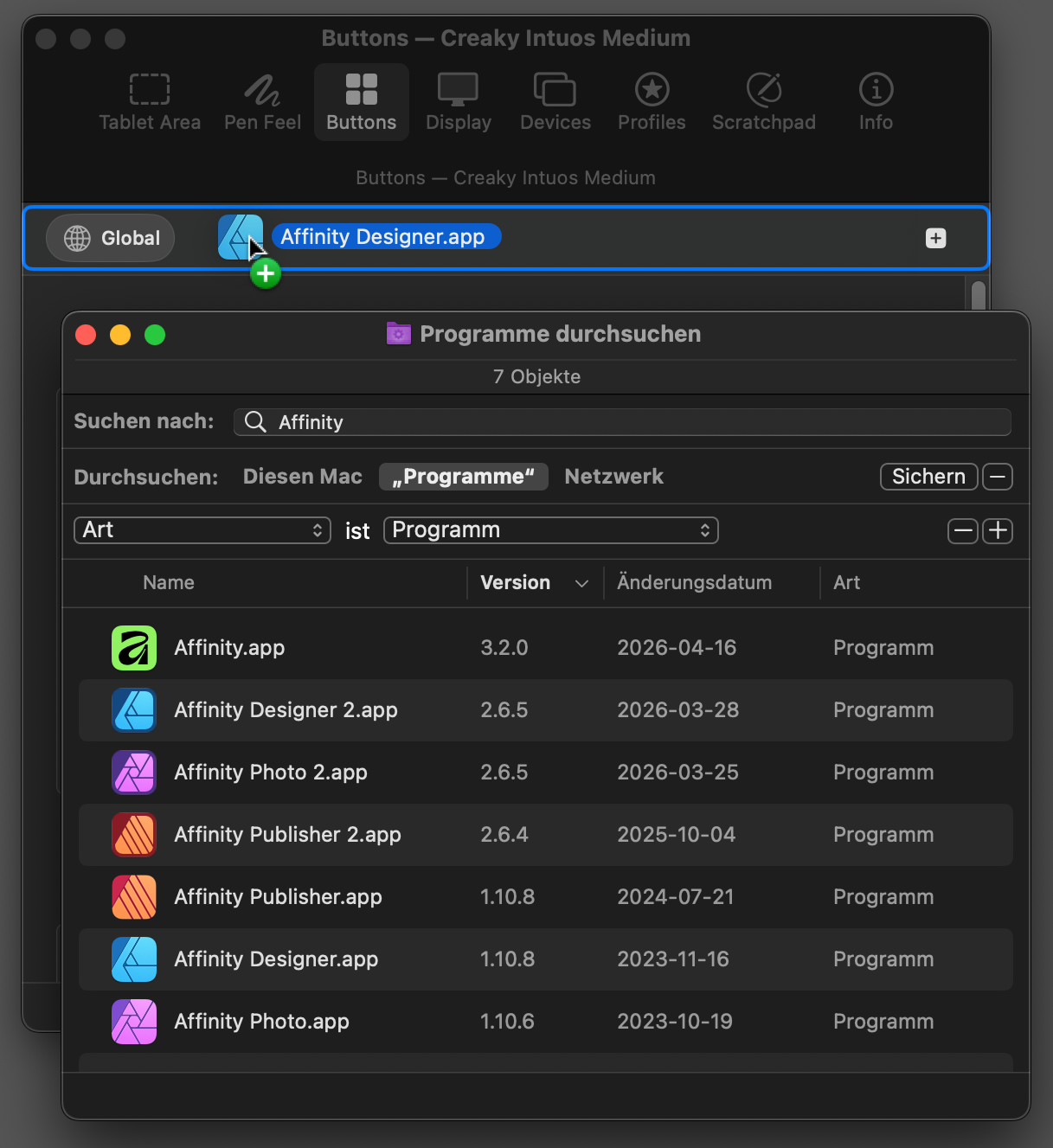Screen dimensions: 1053x1148
Task: Click the date 2026-04-16
Action: tap(677, 648)
